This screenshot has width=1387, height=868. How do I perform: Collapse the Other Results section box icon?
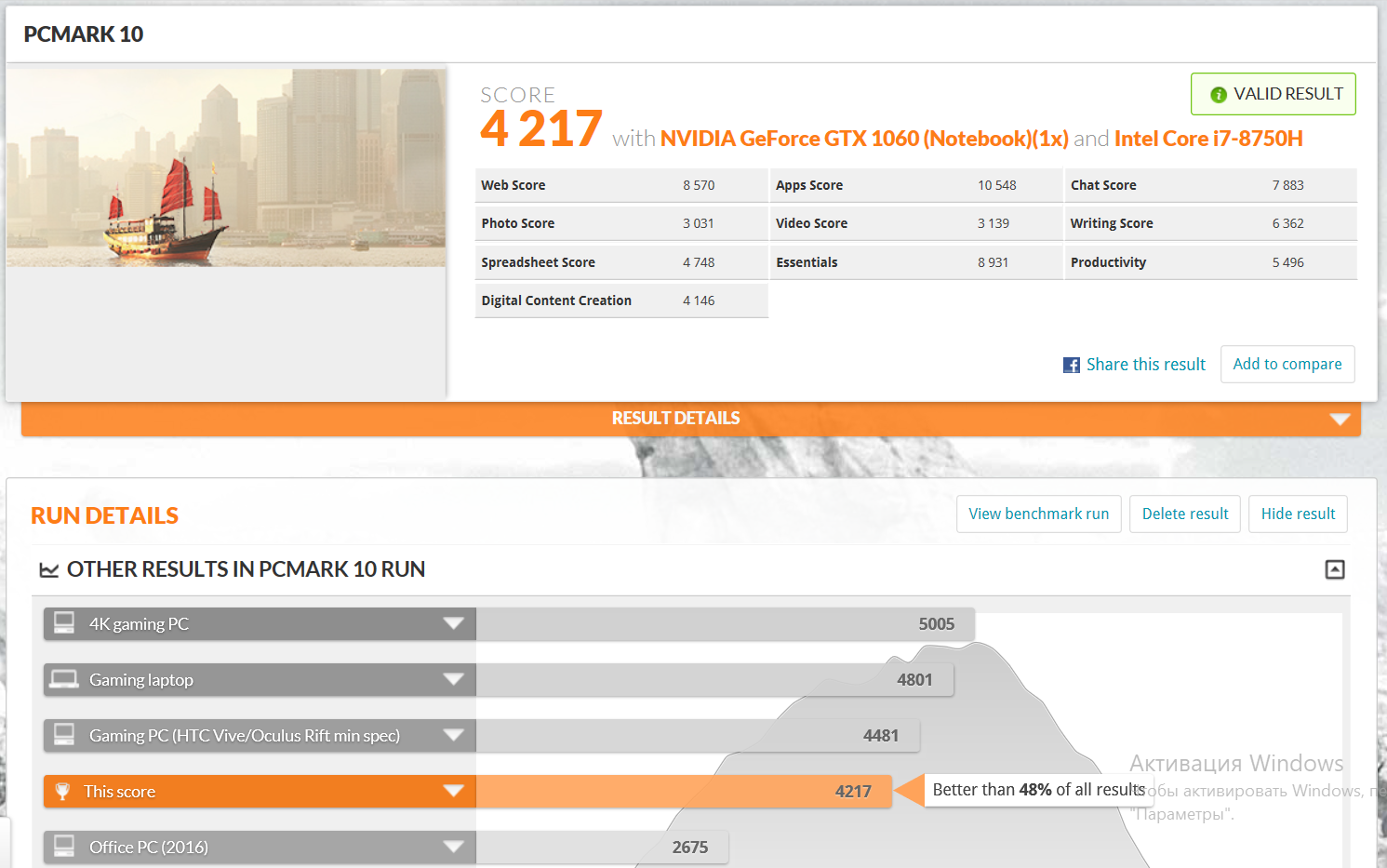(x=1335, y=569)
